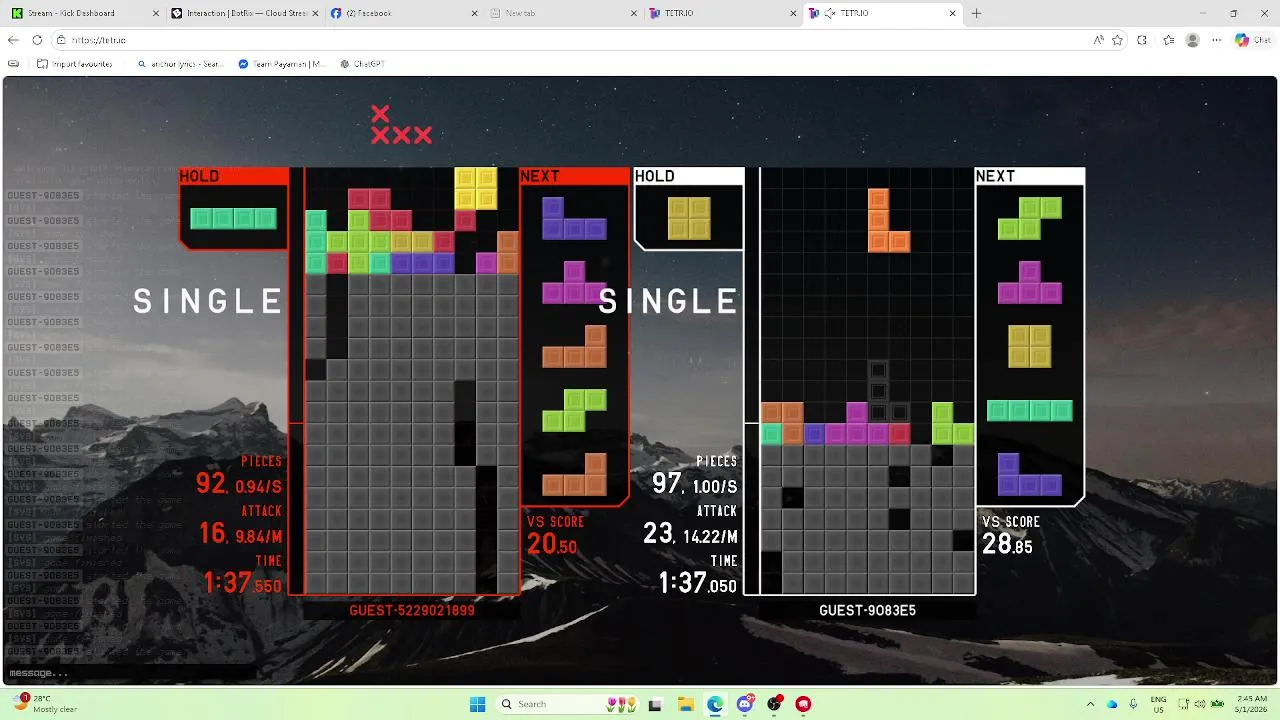
Task: Click the left player's pieces count 92
Action: pyautogui.click(x=211, y=484)
